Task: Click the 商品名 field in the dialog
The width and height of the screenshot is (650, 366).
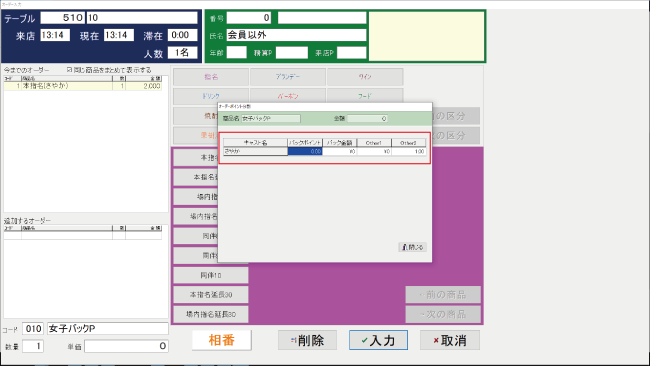Action: coord(271,119)
